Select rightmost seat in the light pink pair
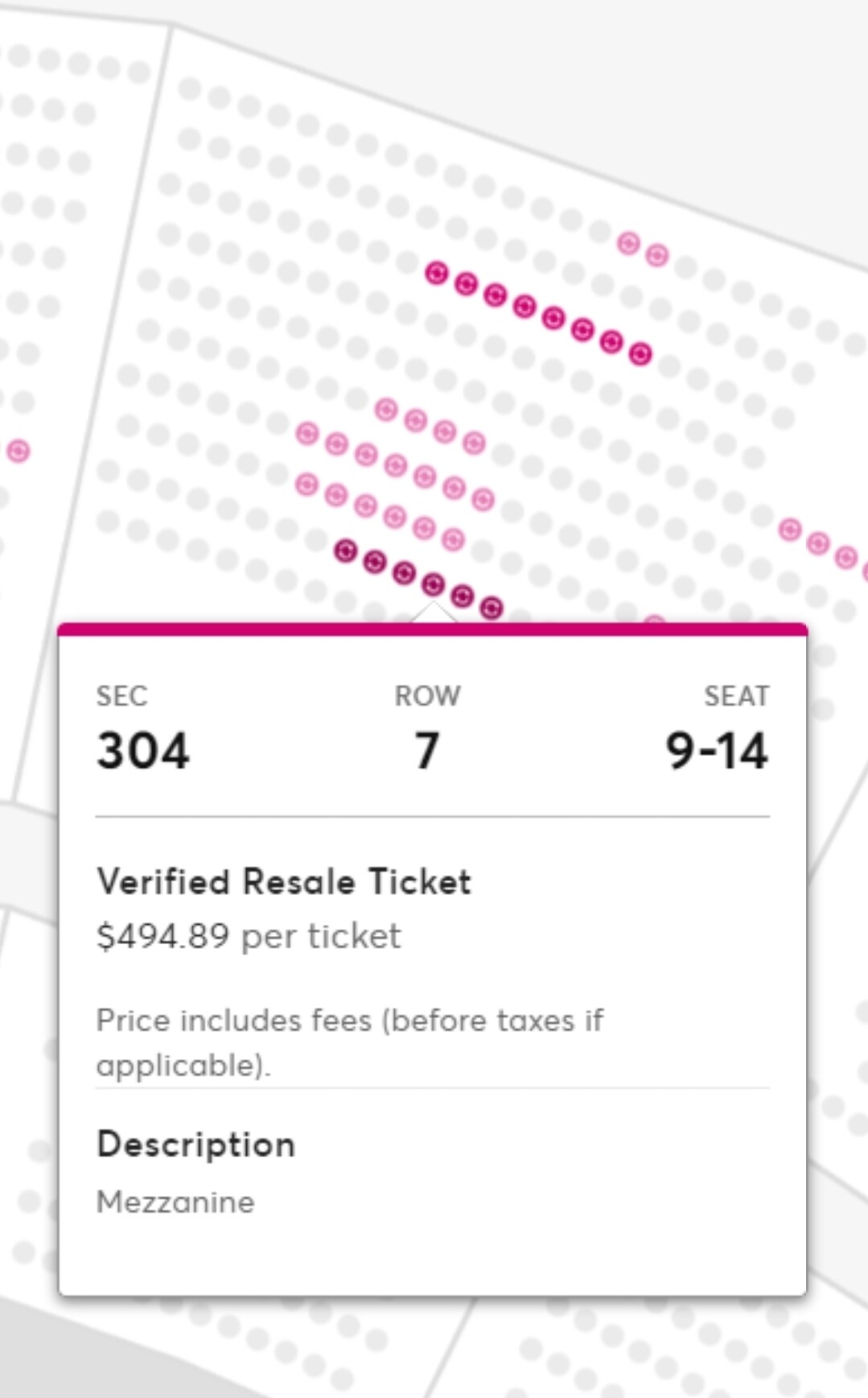 click(657, 256)
